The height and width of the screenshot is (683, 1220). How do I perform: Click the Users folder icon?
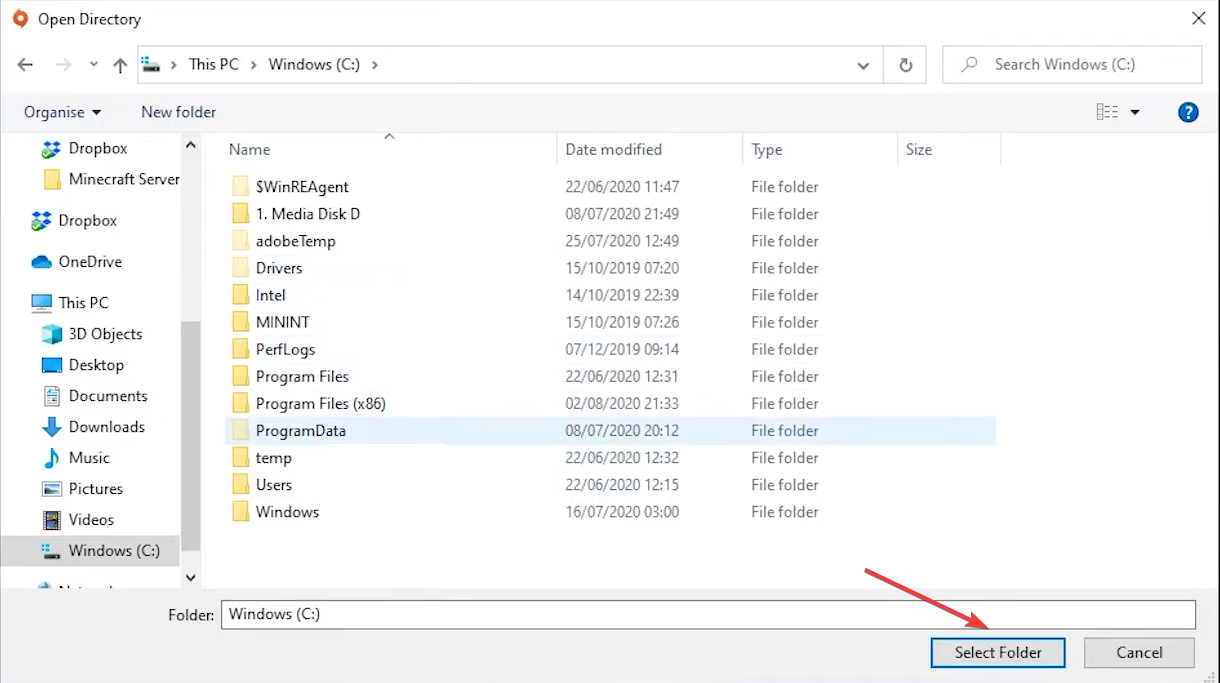pos(240,484)
